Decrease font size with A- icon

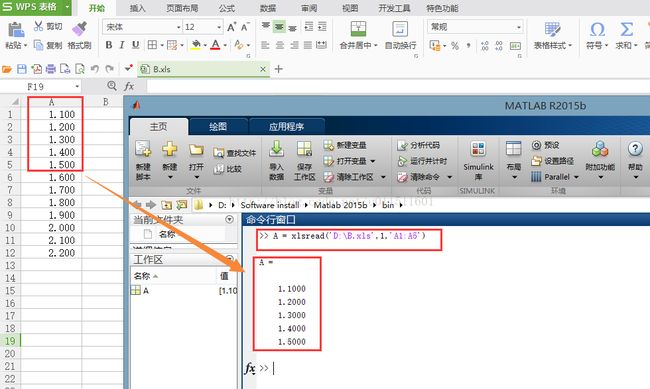(x=245, y=27)
